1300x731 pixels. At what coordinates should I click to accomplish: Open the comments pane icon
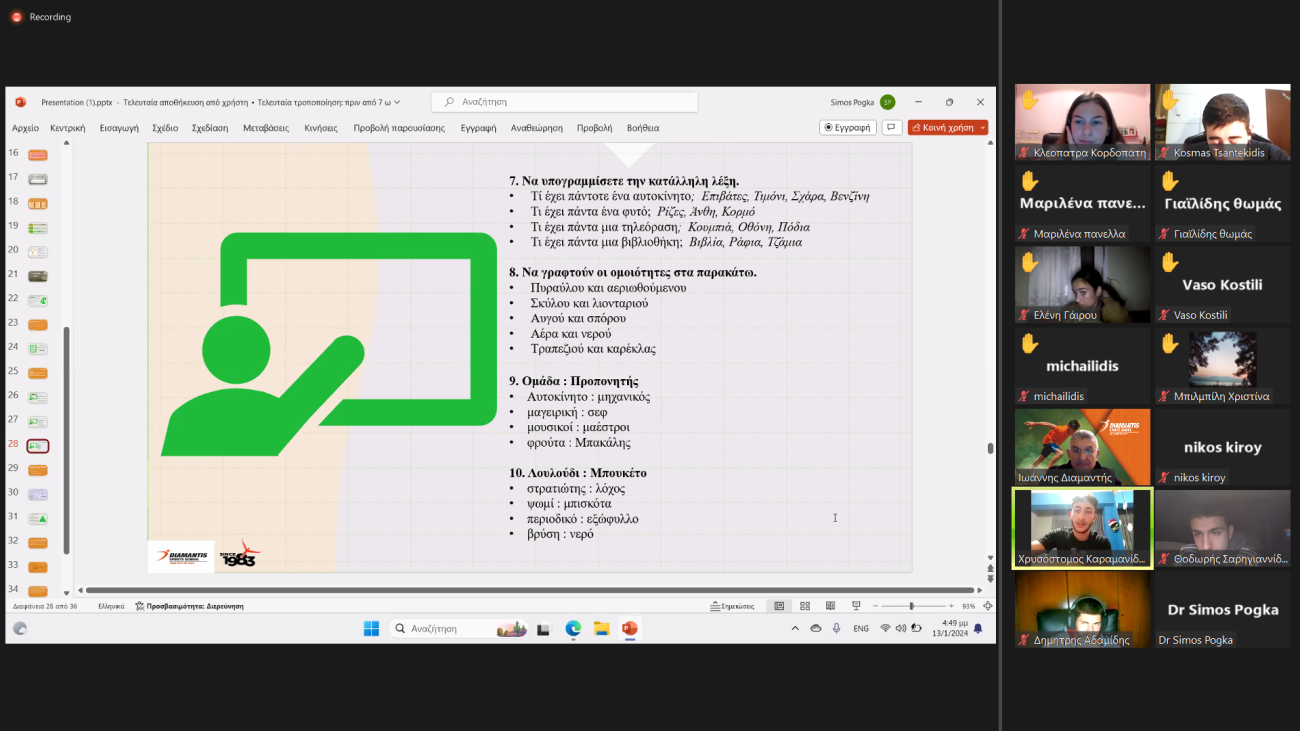(x=892, y=127)
